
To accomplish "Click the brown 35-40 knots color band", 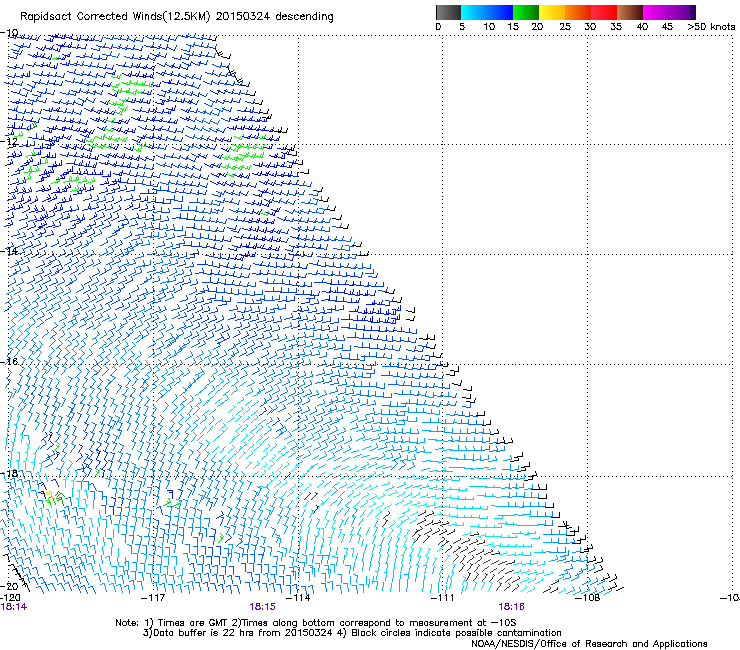I will click(x=630, y=12).
